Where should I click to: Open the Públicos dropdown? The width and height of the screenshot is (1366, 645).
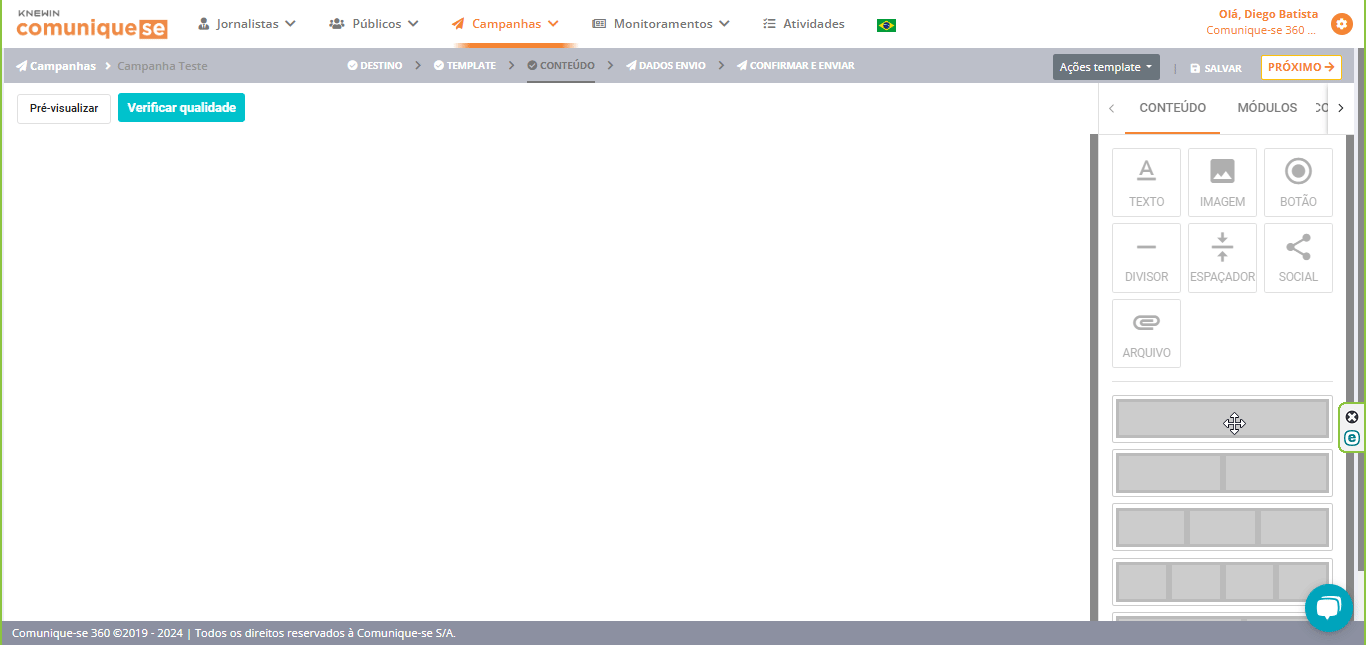374,22
